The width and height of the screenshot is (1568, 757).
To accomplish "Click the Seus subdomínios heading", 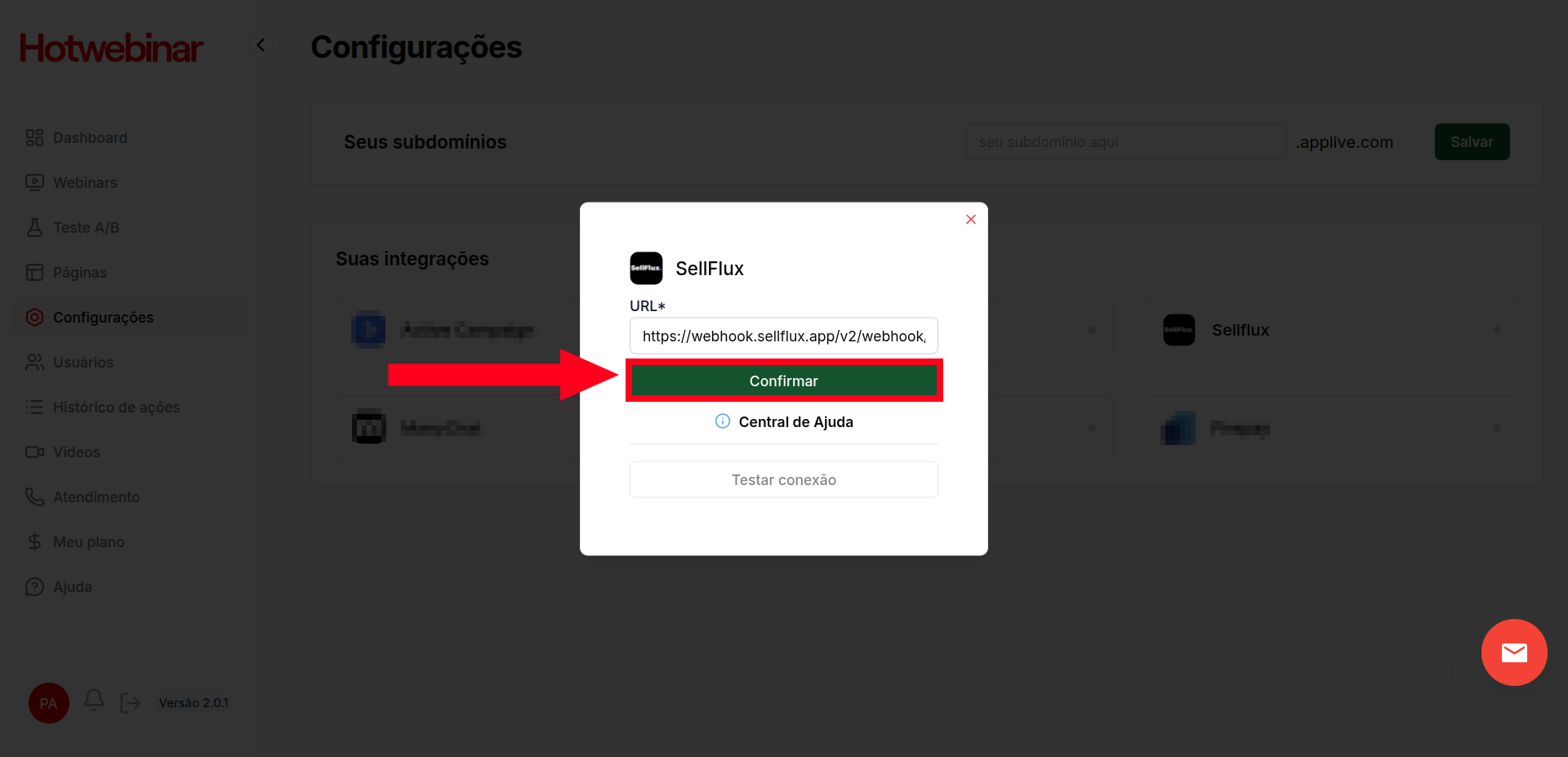I will (425, 142).
